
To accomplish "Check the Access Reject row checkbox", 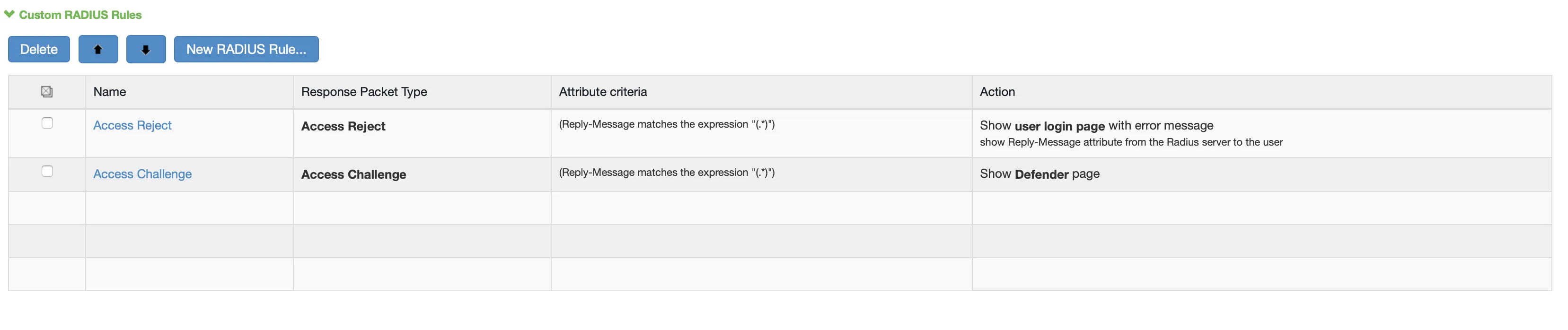I will click(47, 123).
